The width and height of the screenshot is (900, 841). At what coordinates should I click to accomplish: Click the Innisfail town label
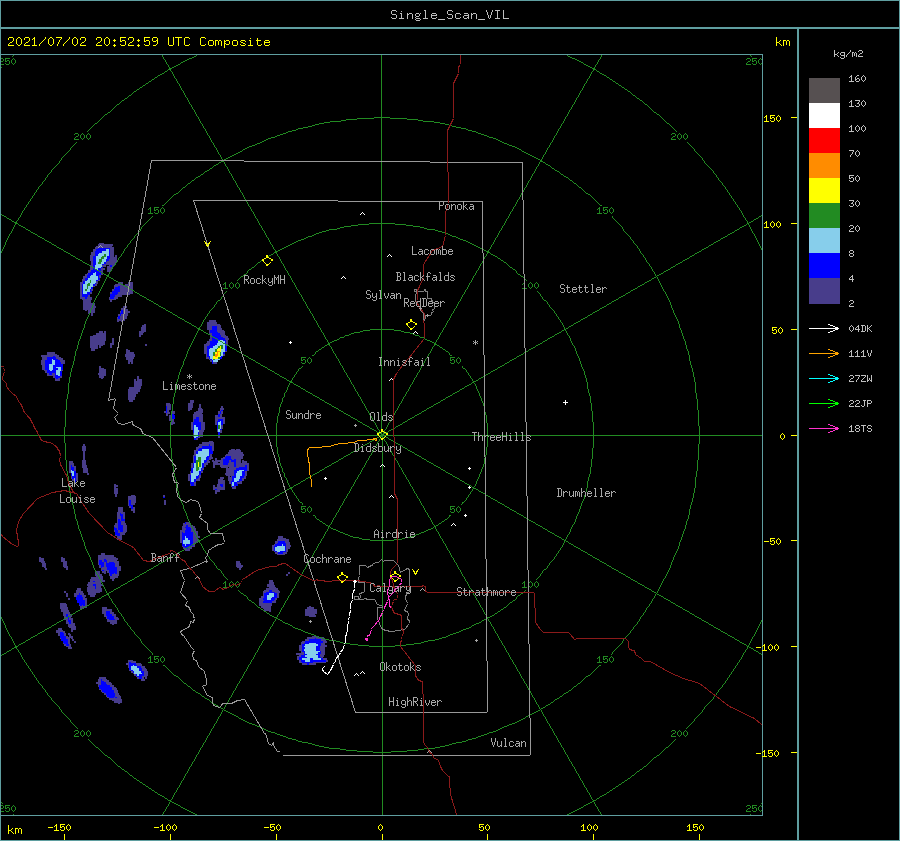404,362
